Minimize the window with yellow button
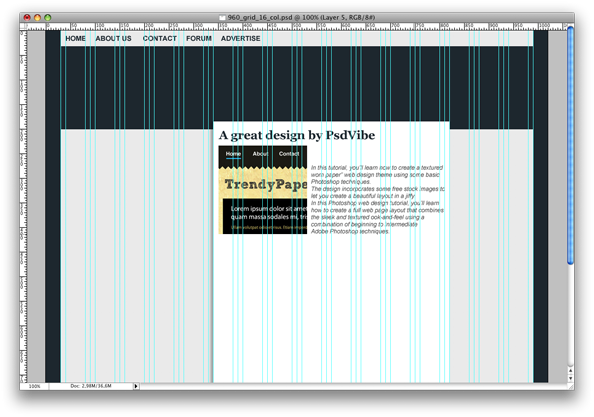The height and width of the screenshot is (417, 594). click(37, 17)
